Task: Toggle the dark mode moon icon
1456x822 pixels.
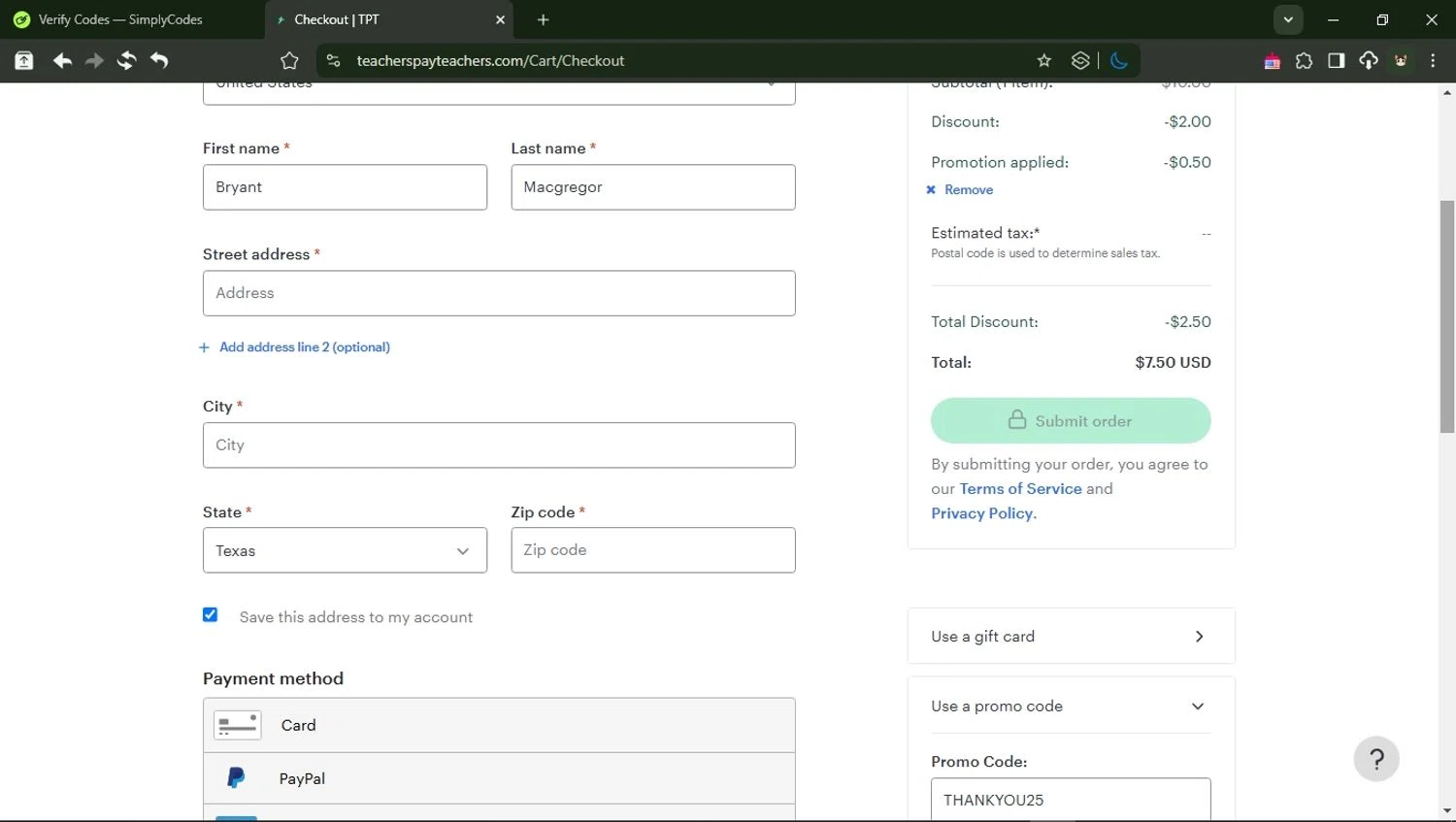Action: [x=1119, y=61]
